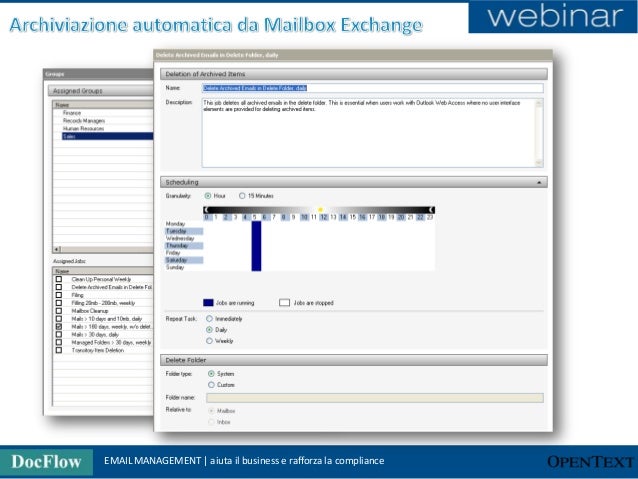Choose Daily under Repeat Task
This screenshot has height=479, width=638.
point(209,330)
